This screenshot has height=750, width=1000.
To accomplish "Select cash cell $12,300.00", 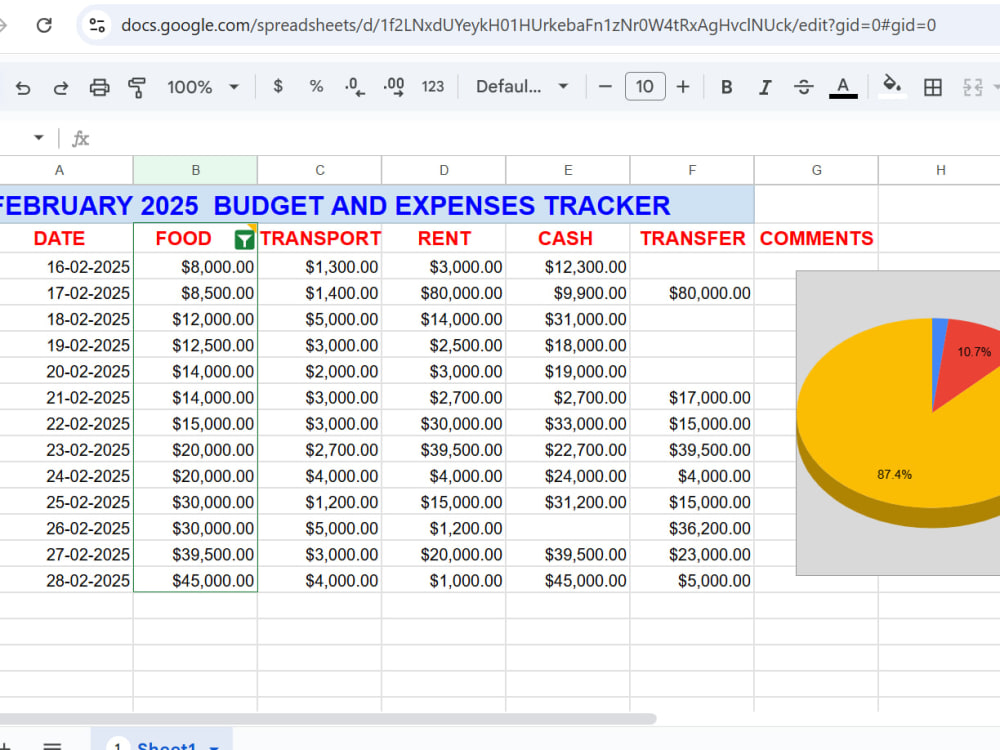I will (x=568, y=267).
